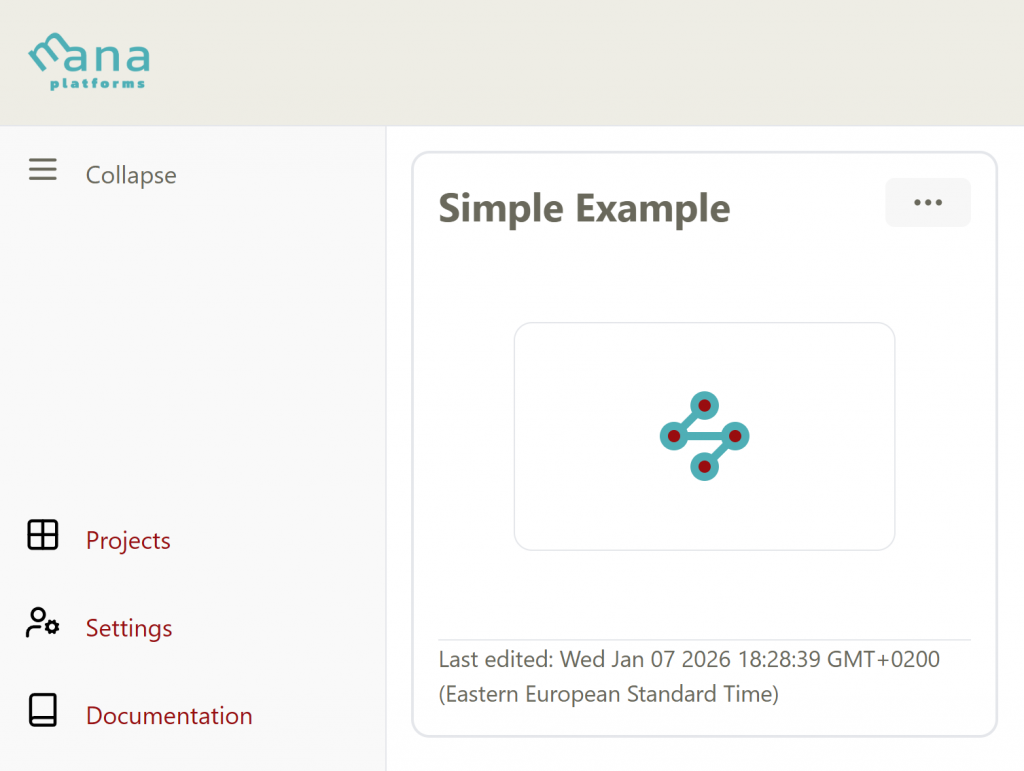Collapse the sidebar using the Collapse label
This screenshot has width=1024, height=771.
[131, 175]
